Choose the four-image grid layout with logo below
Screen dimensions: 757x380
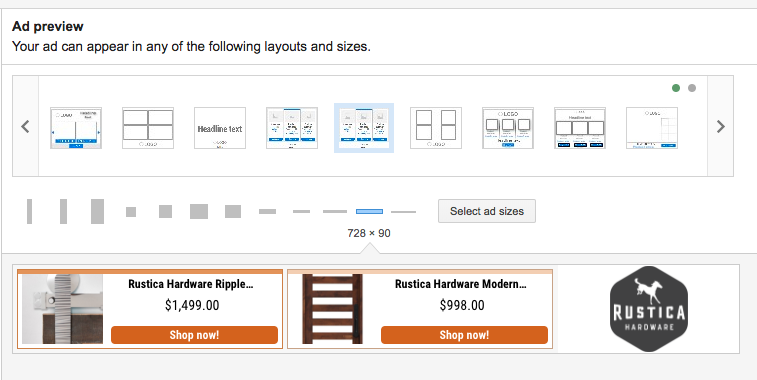148,128
